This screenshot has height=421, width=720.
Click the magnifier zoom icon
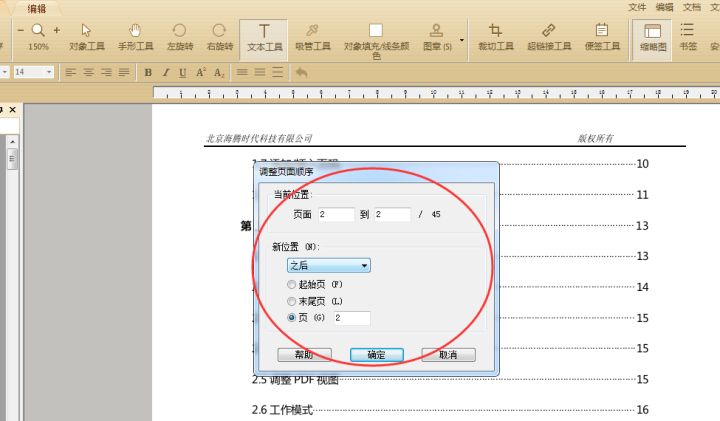[x=38, y=30]
